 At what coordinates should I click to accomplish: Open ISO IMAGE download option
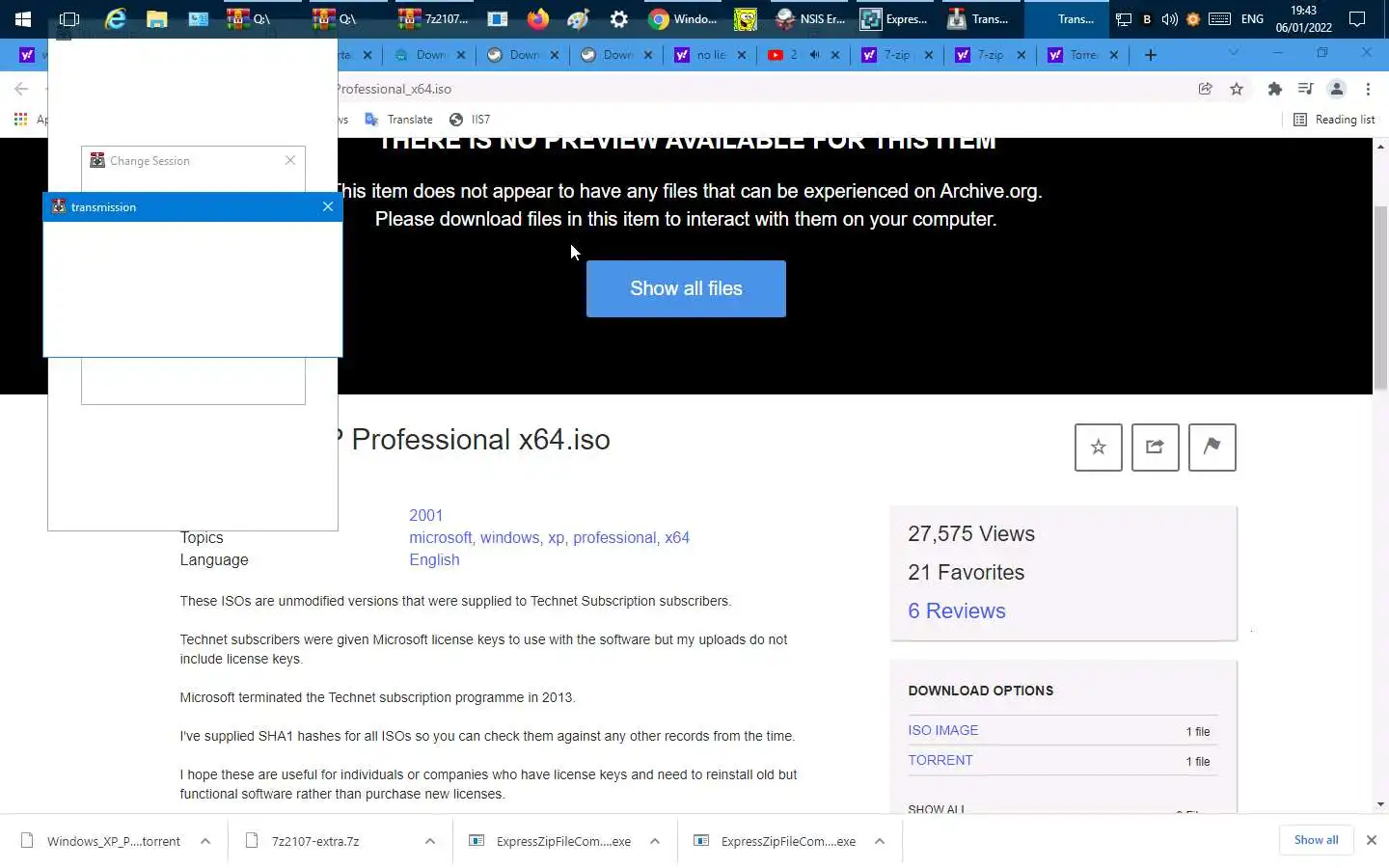[943, 731]
